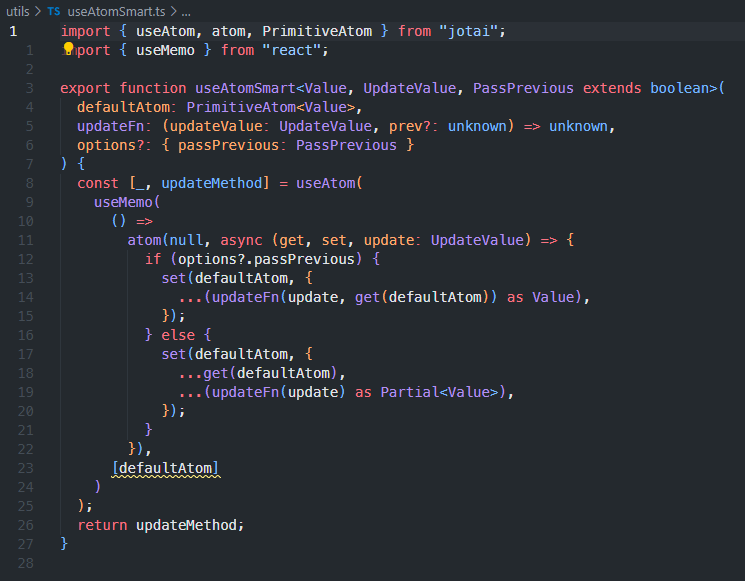
Task: Click the 'updateFn' parameter name
Action: (111, 126)
